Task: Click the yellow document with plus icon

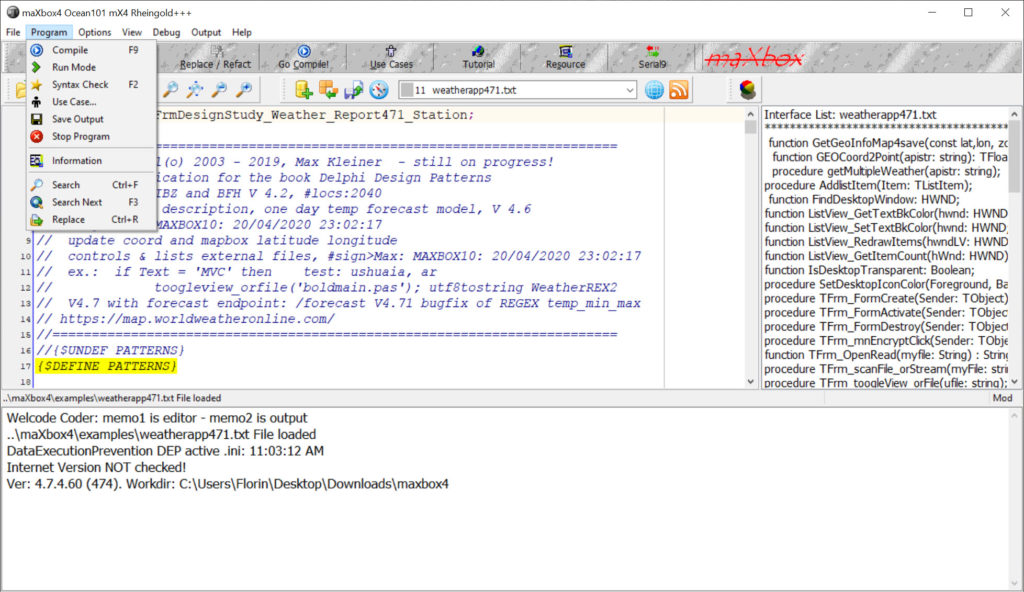Action: coord(304,90)
